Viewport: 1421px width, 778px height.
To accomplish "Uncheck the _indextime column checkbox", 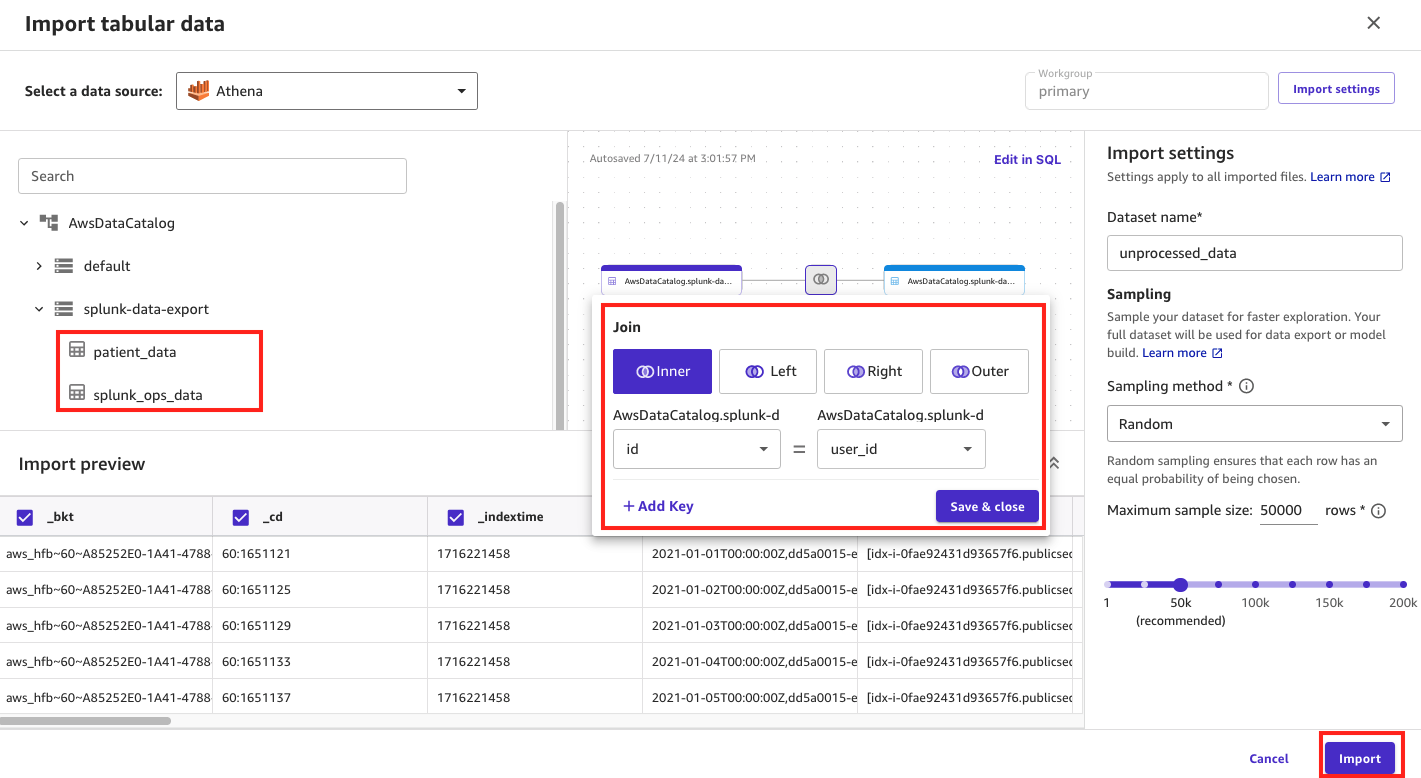I will [456, 516].
